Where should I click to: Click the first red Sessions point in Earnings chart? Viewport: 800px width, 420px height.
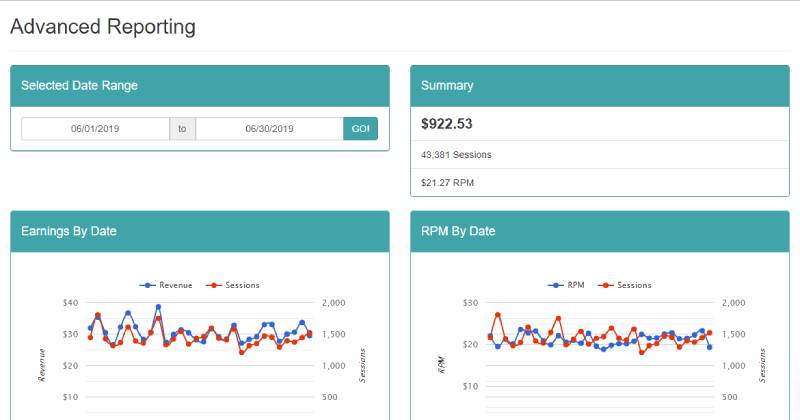click(x=90, y=337)
